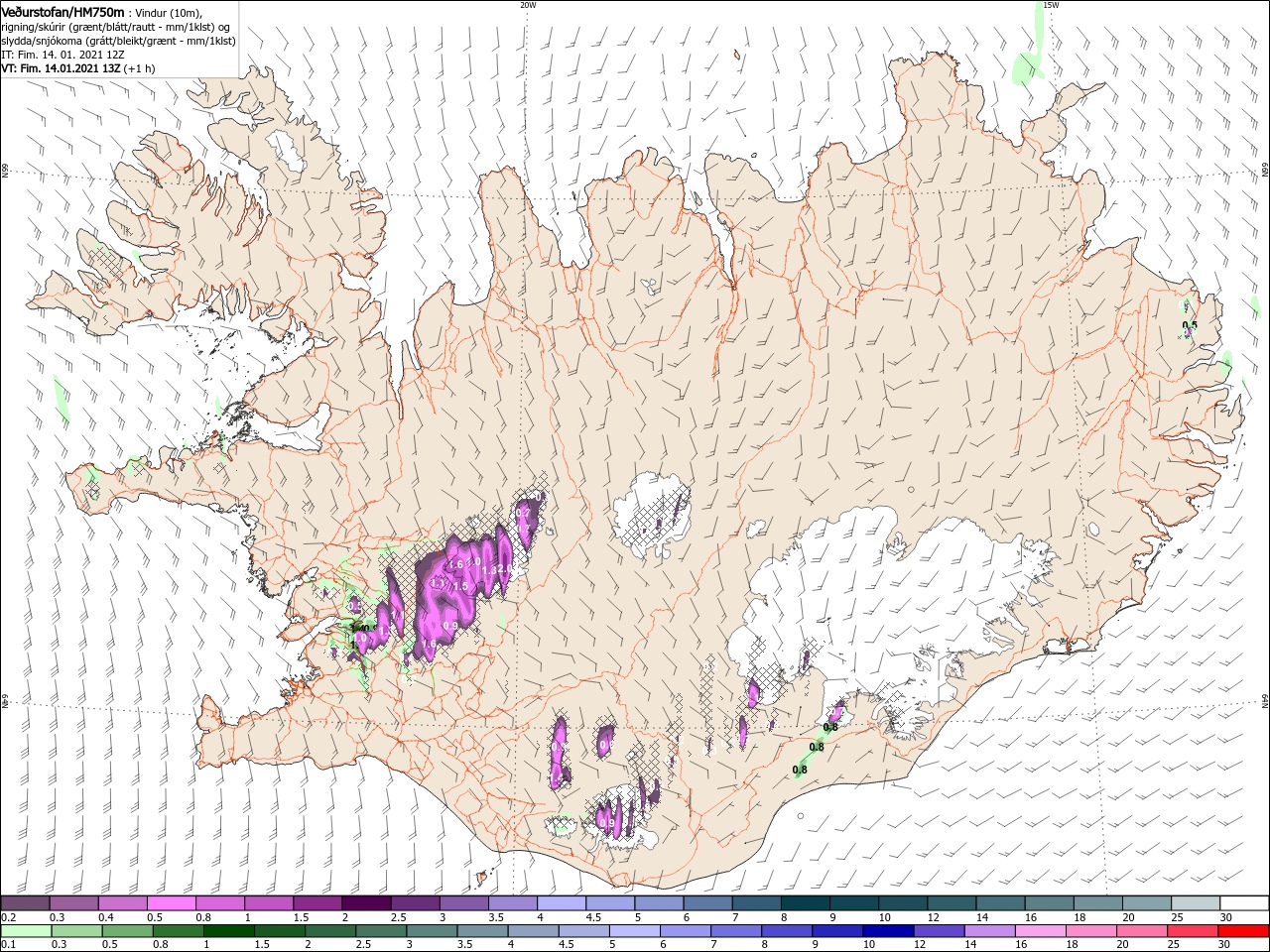
Task: Click the 20W longitude label
Action: click(528, 5)
